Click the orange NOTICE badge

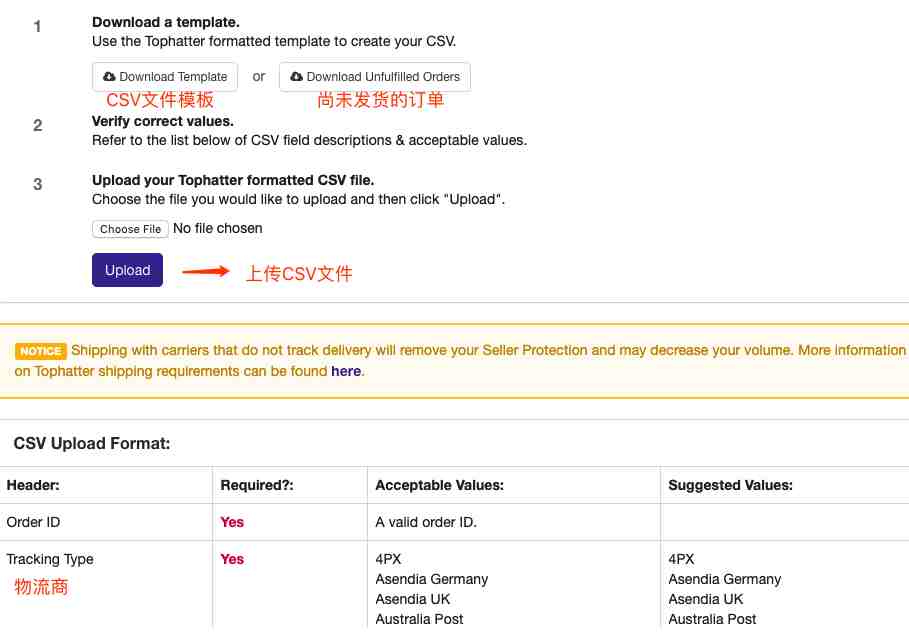(41, 351)
